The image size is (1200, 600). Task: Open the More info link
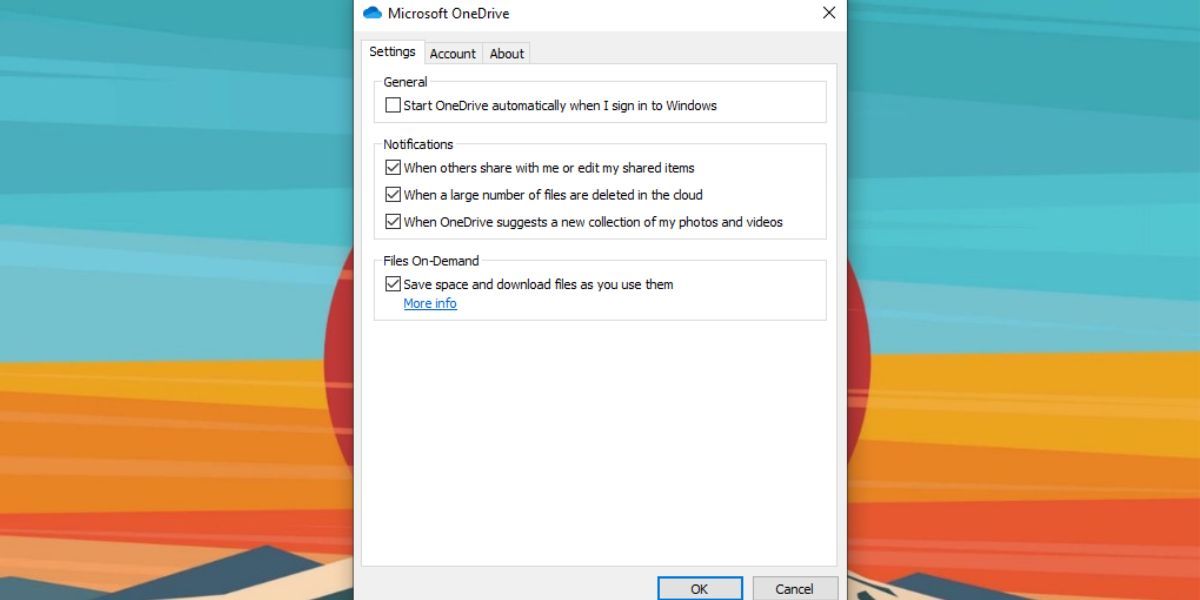(430, 303)
